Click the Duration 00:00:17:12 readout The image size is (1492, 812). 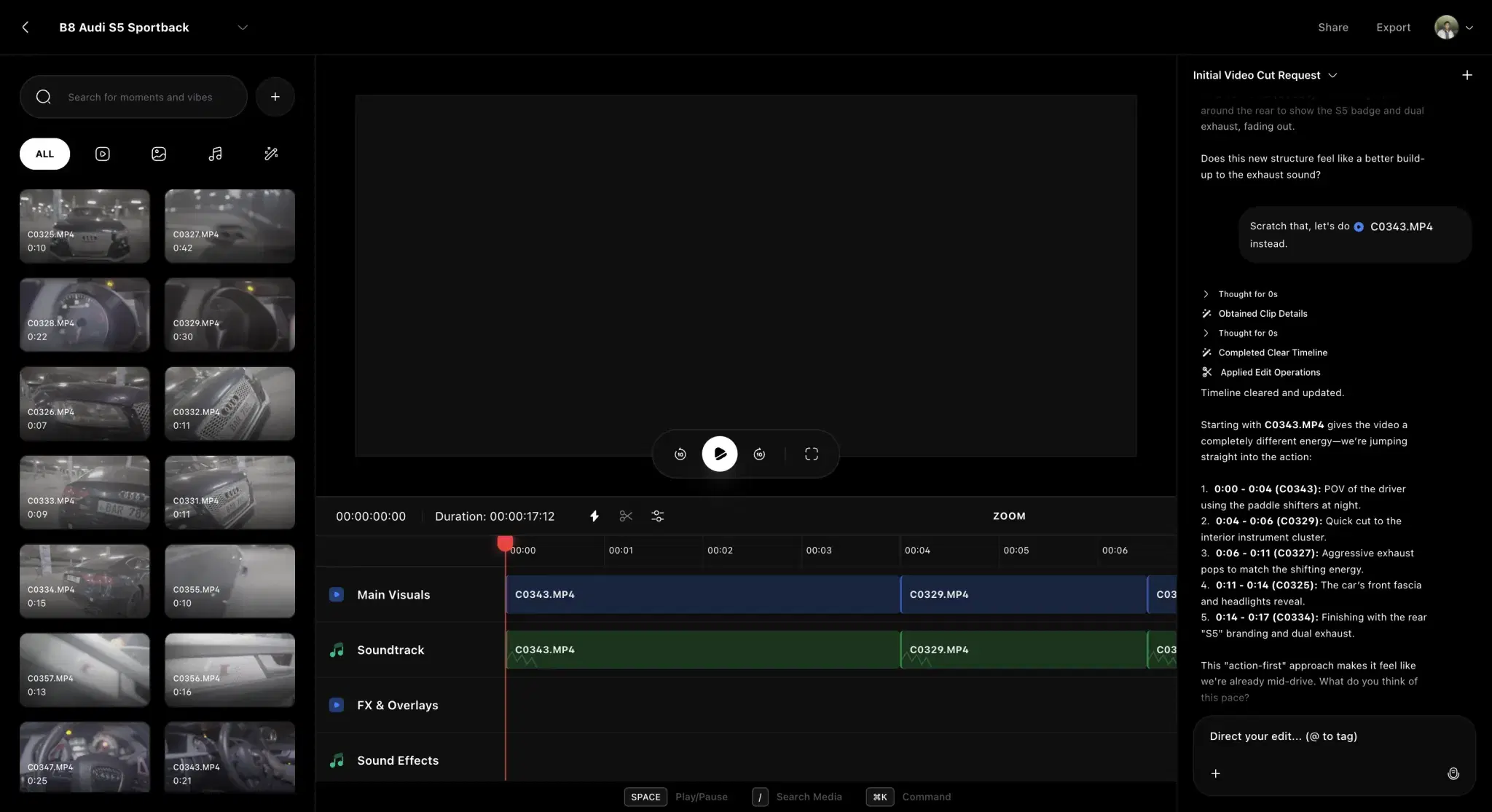click(495, 516)
